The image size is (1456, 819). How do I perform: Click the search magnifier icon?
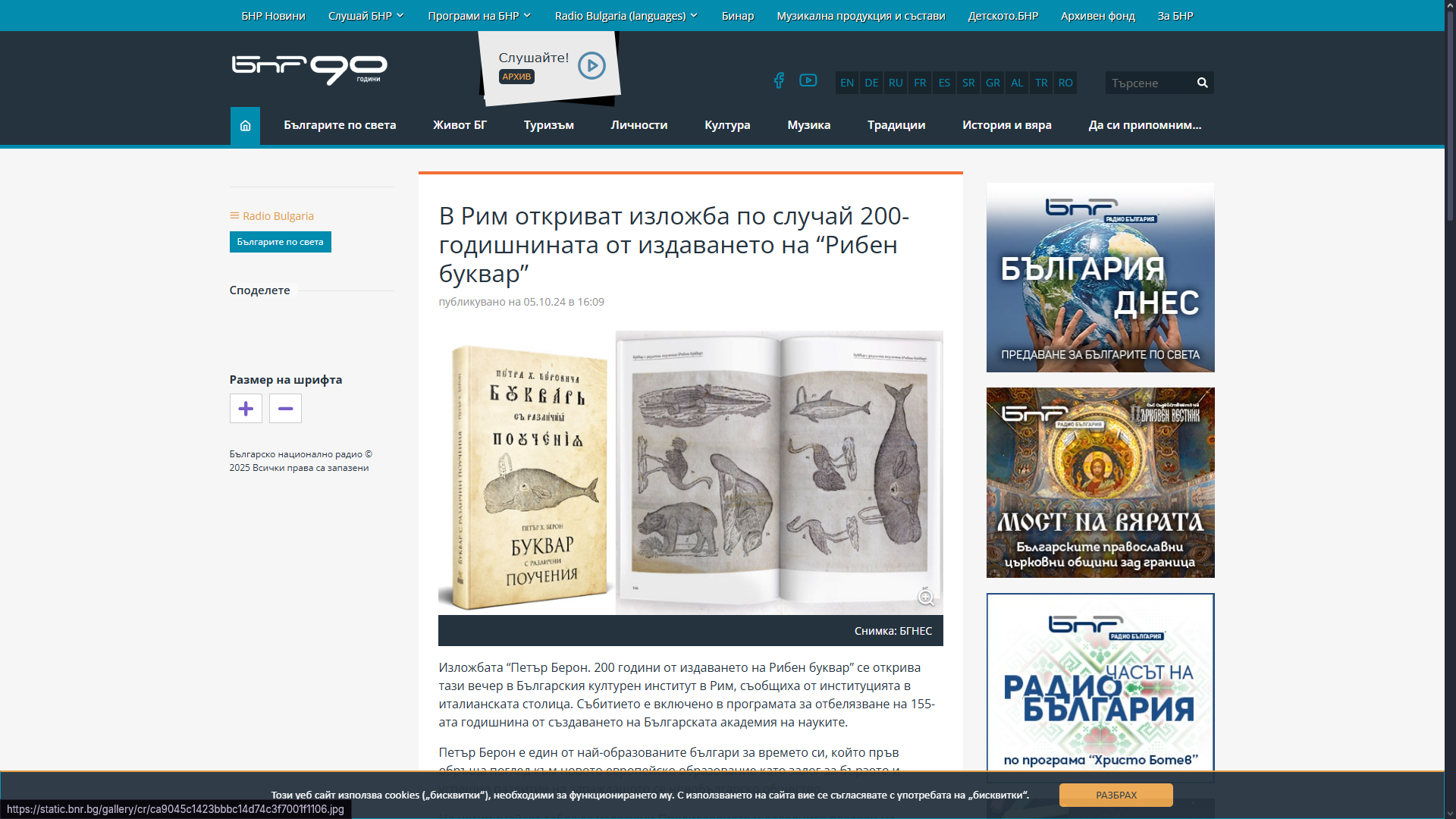pyautogui.click(x=1202, y=83)
